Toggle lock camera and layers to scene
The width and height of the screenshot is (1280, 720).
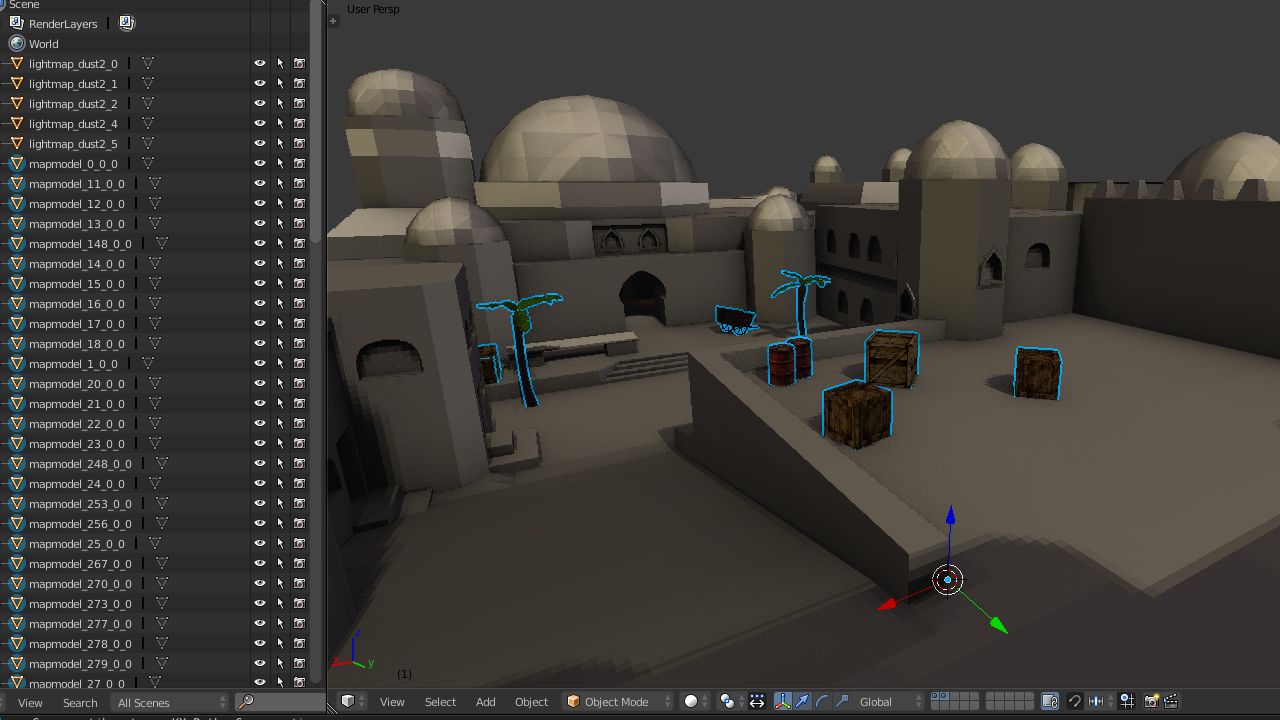1050,702
